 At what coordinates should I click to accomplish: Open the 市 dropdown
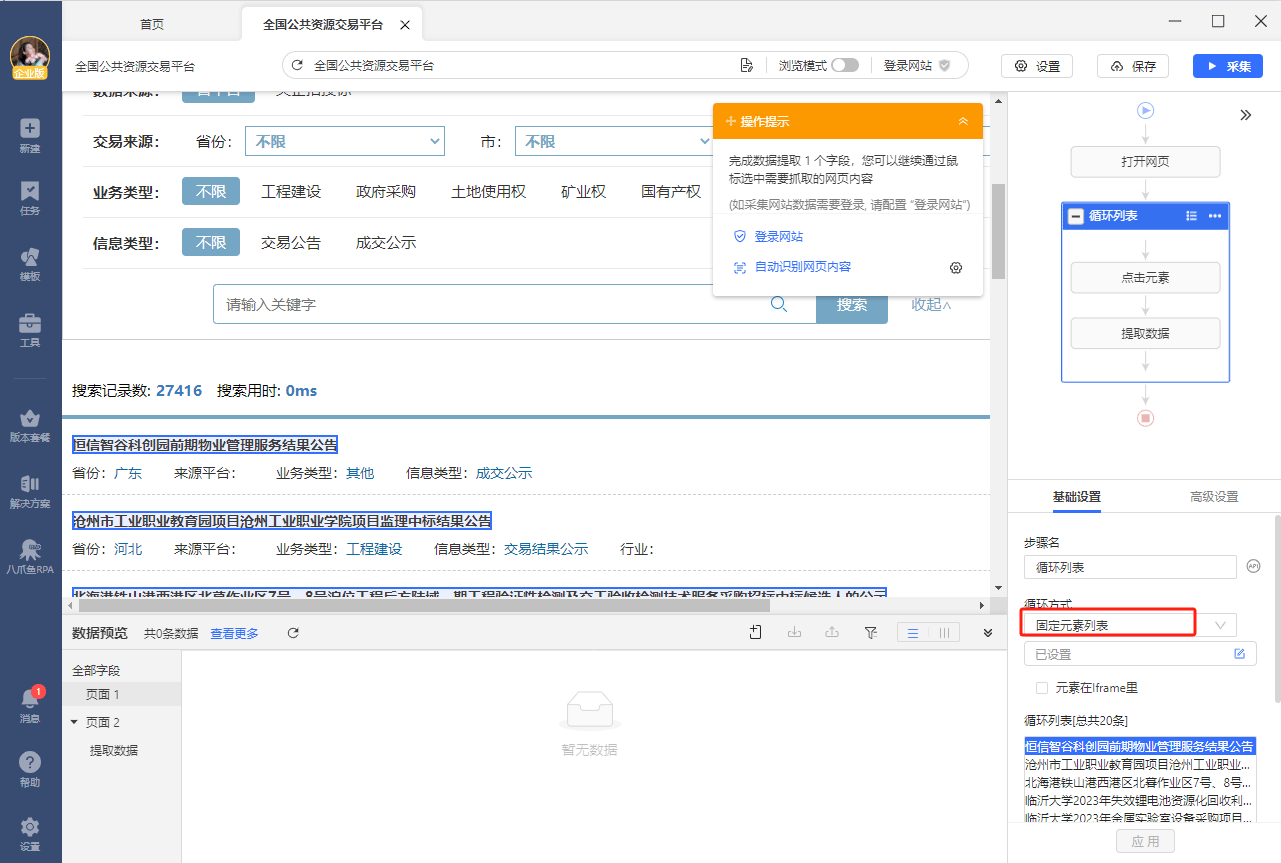[x=615, y=142]
